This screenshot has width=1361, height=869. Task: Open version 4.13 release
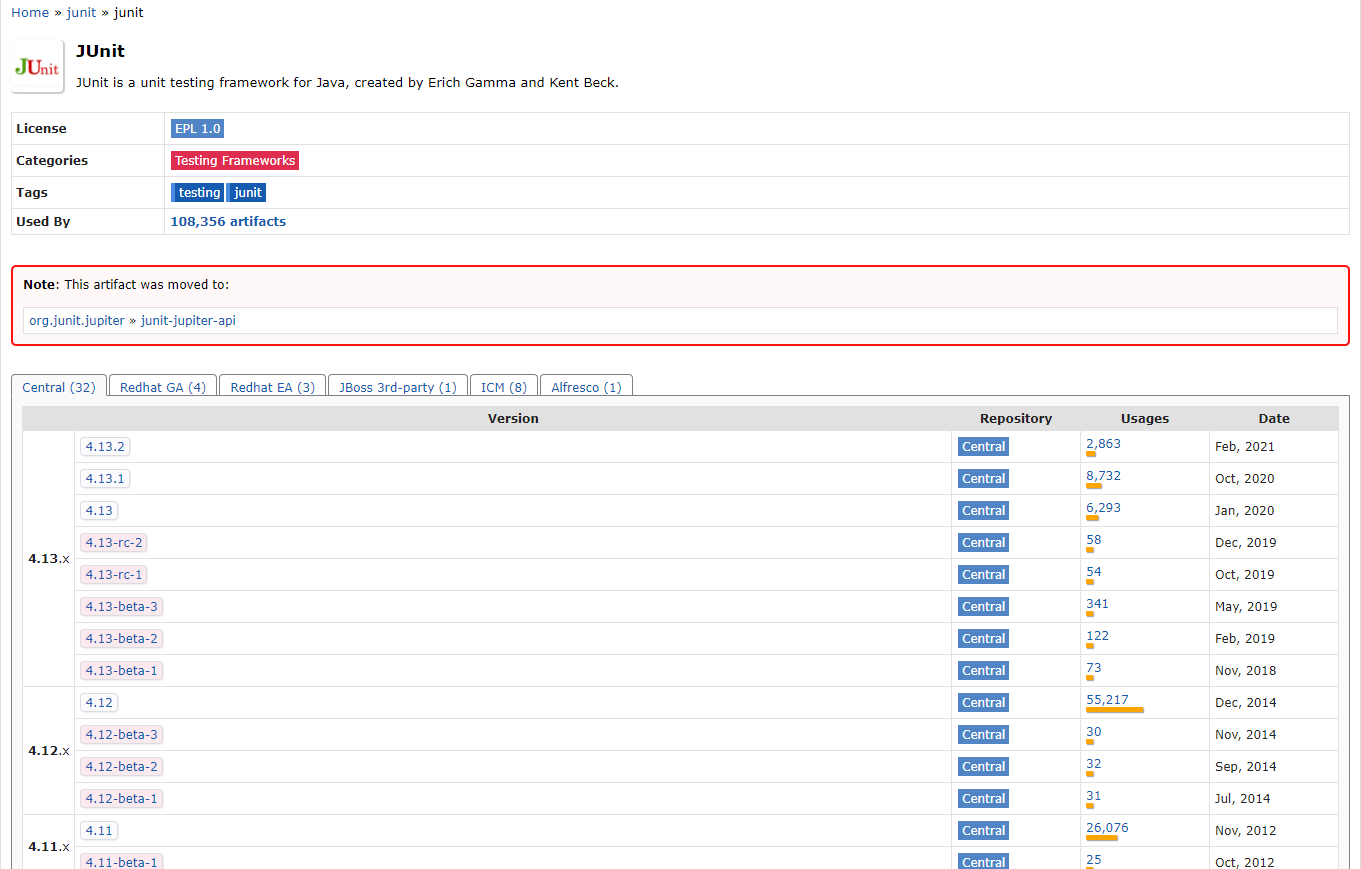[99, 511]
